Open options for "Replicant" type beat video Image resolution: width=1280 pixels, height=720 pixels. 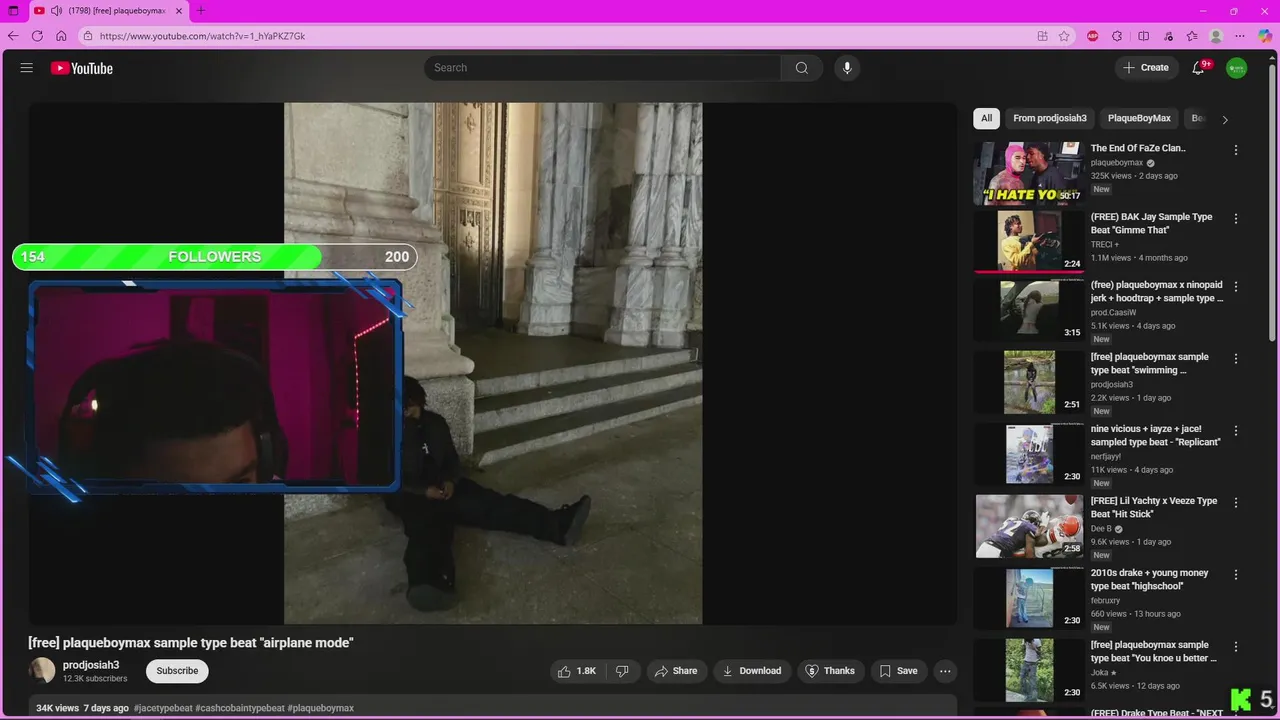(x=1236, y=430)
